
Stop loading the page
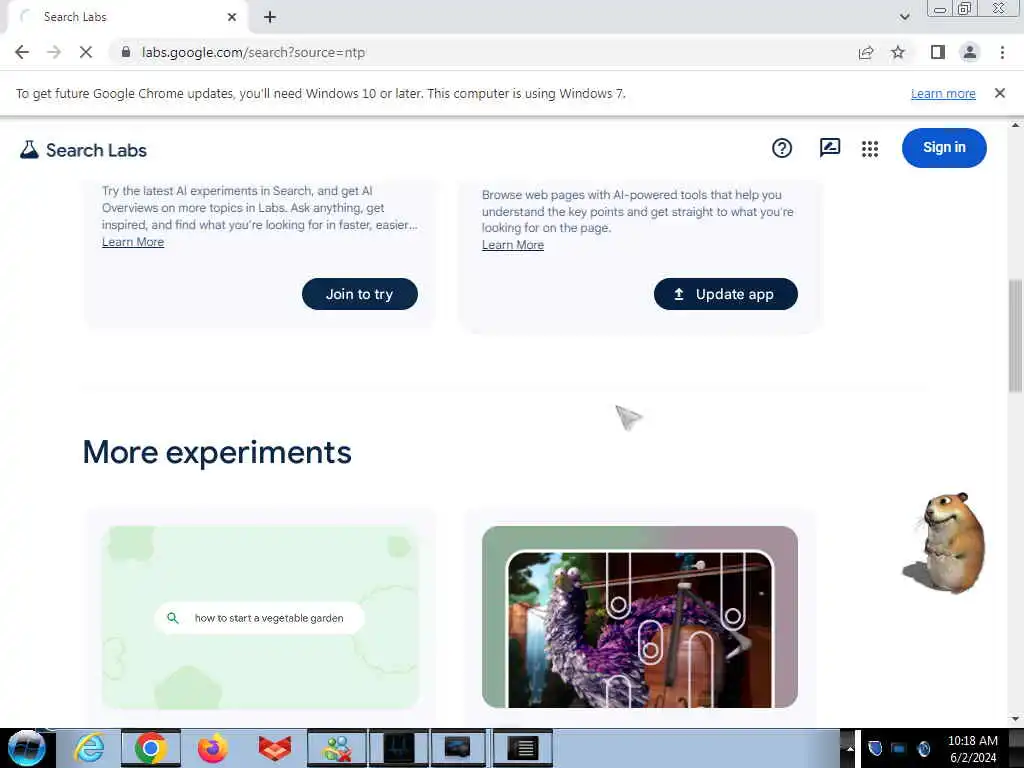pos(86,52)
